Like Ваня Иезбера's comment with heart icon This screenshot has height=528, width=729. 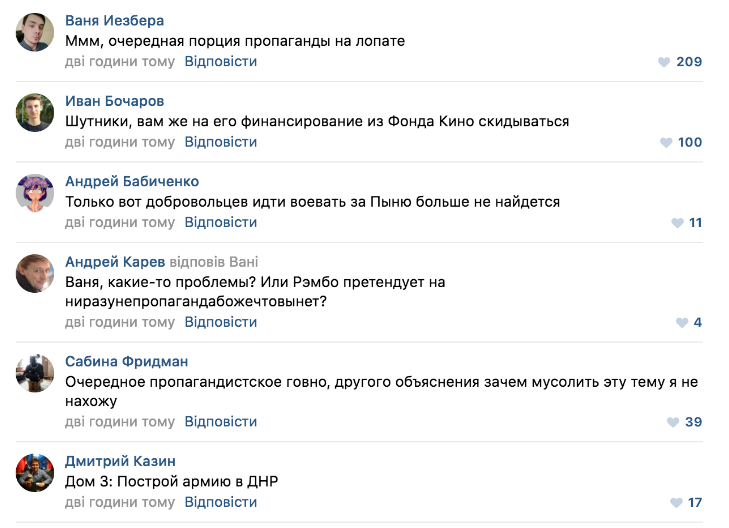pos(663,62)
